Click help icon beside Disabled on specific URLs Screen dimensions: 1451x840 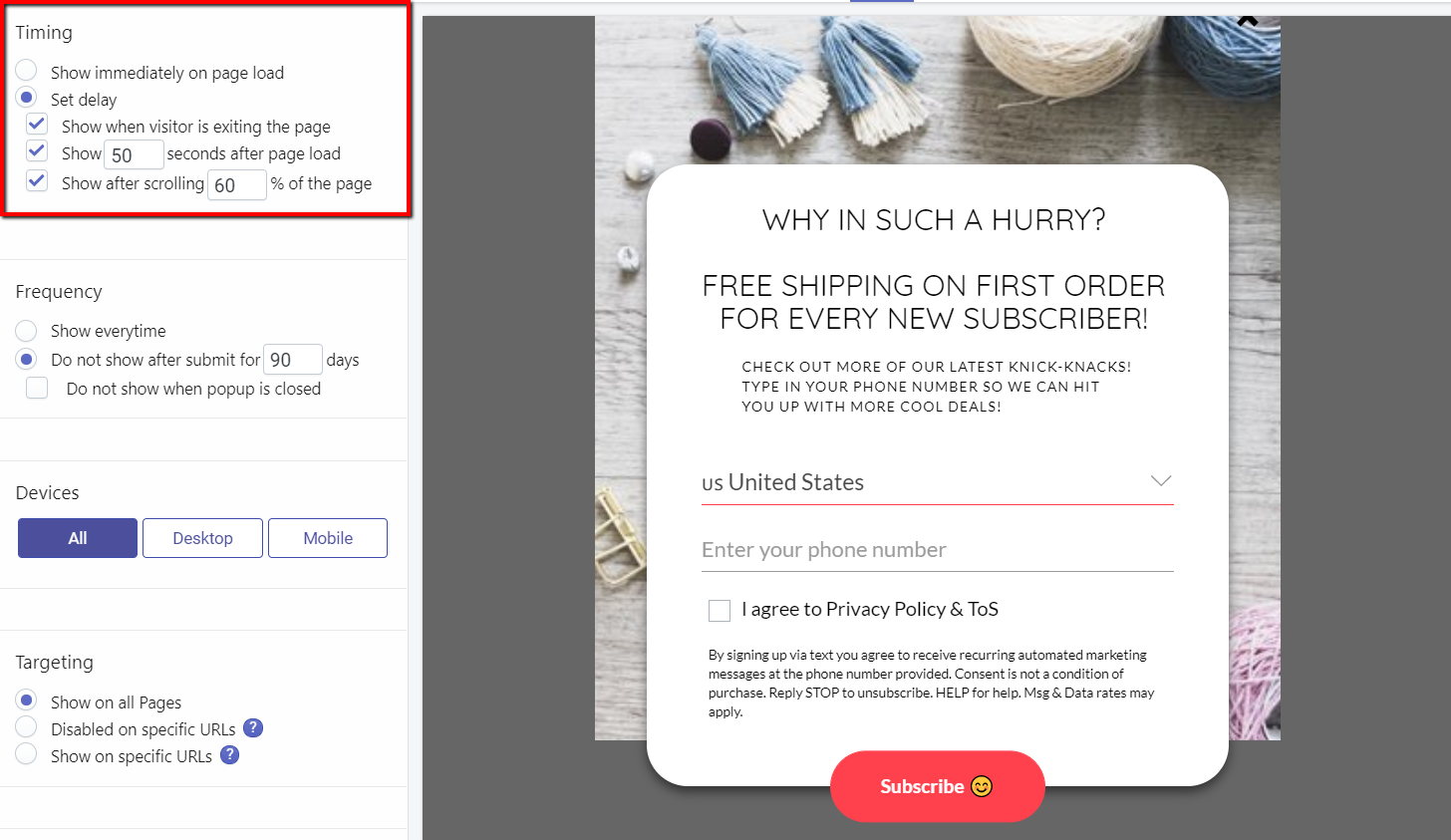[x=253, y=728]
